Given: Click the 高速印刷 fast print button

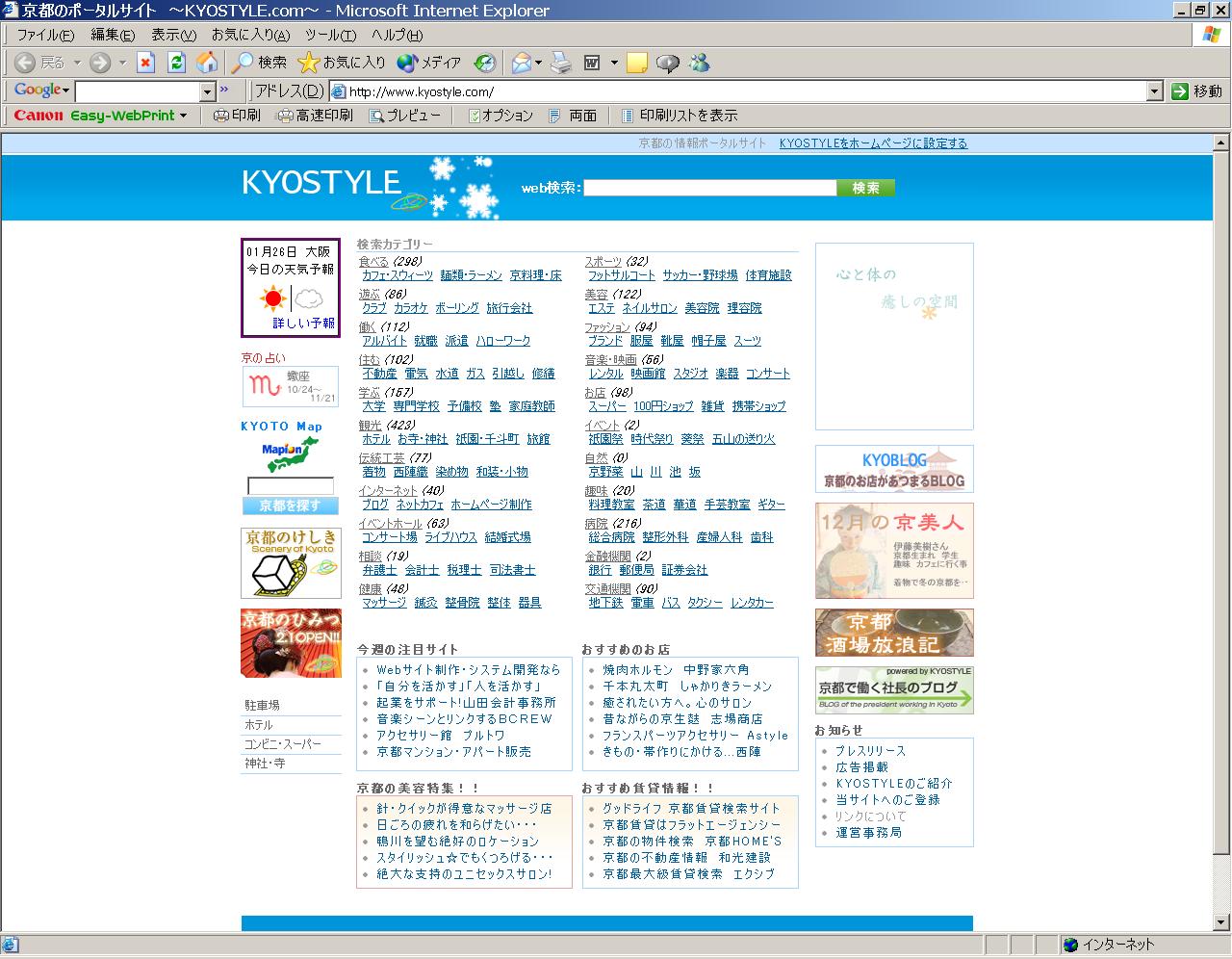Looking at the screenshot, I should (x=316, y=116).
